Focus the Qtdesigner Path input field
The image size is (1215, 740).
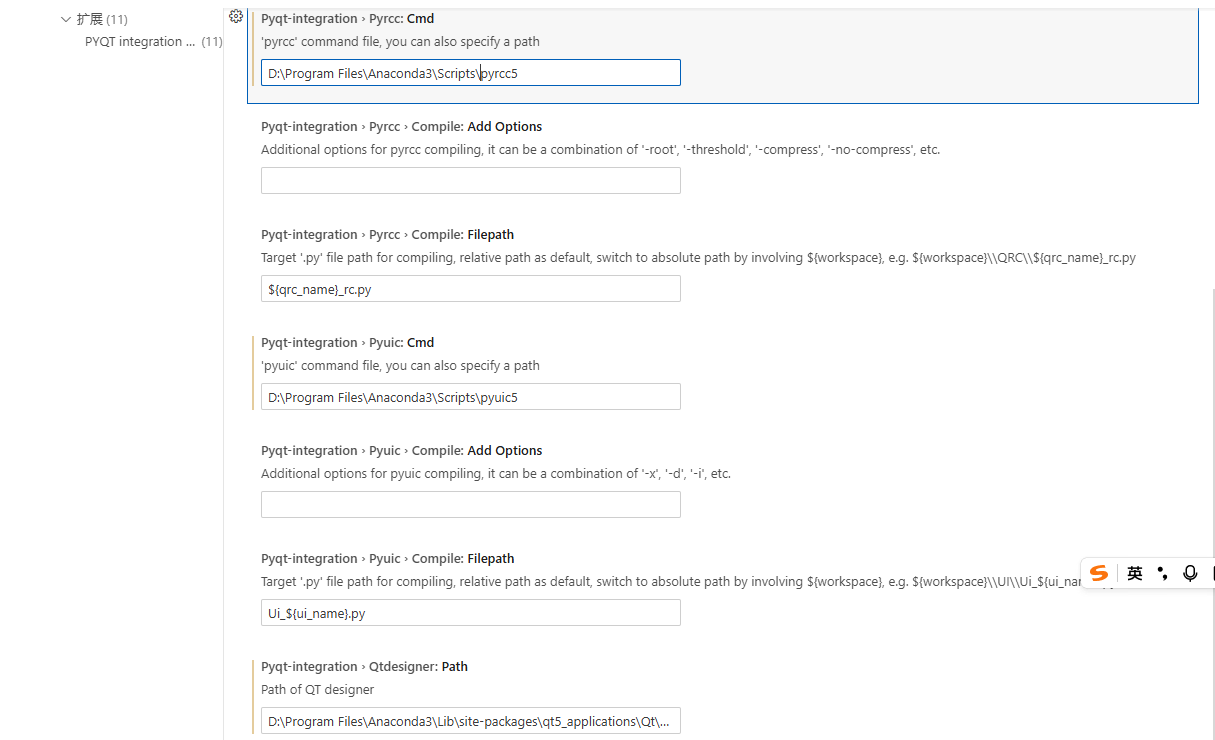471,720
